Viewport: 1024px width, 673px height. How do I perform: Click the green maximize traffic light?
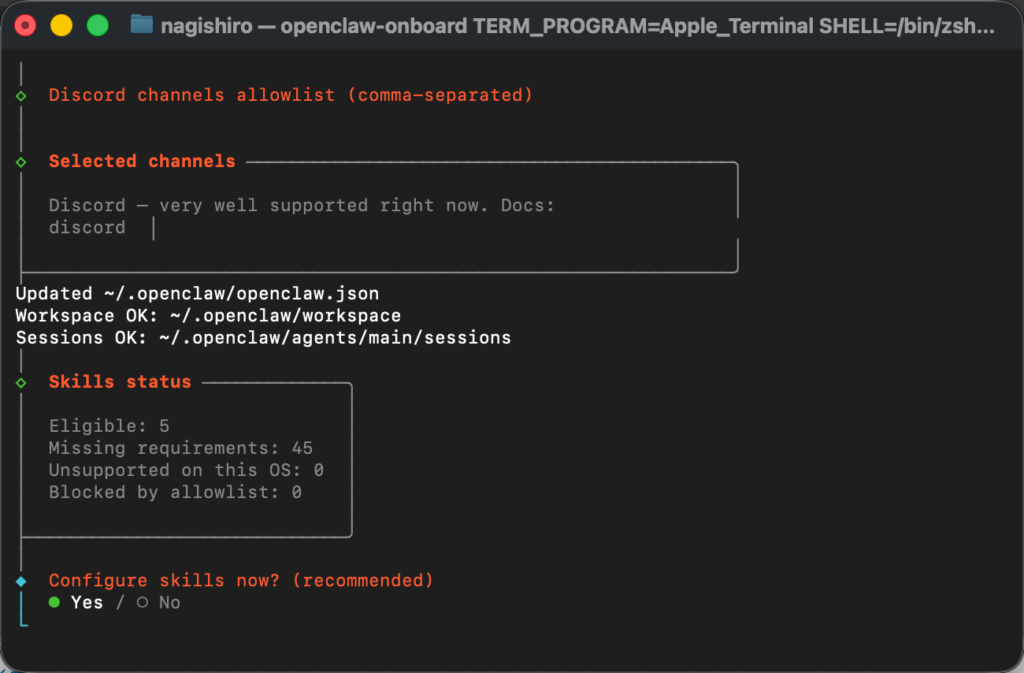[x=96, y=25]
